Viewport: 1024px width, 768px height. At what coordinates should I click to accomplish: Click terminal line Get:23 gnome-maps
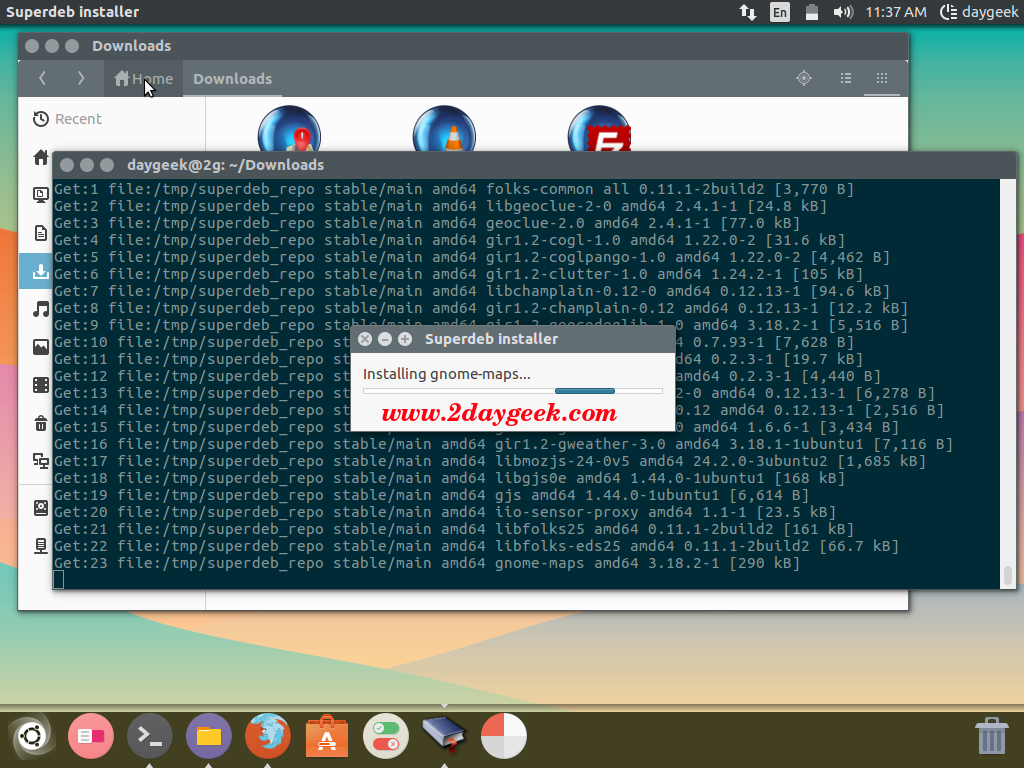click(x=426, y=563)
